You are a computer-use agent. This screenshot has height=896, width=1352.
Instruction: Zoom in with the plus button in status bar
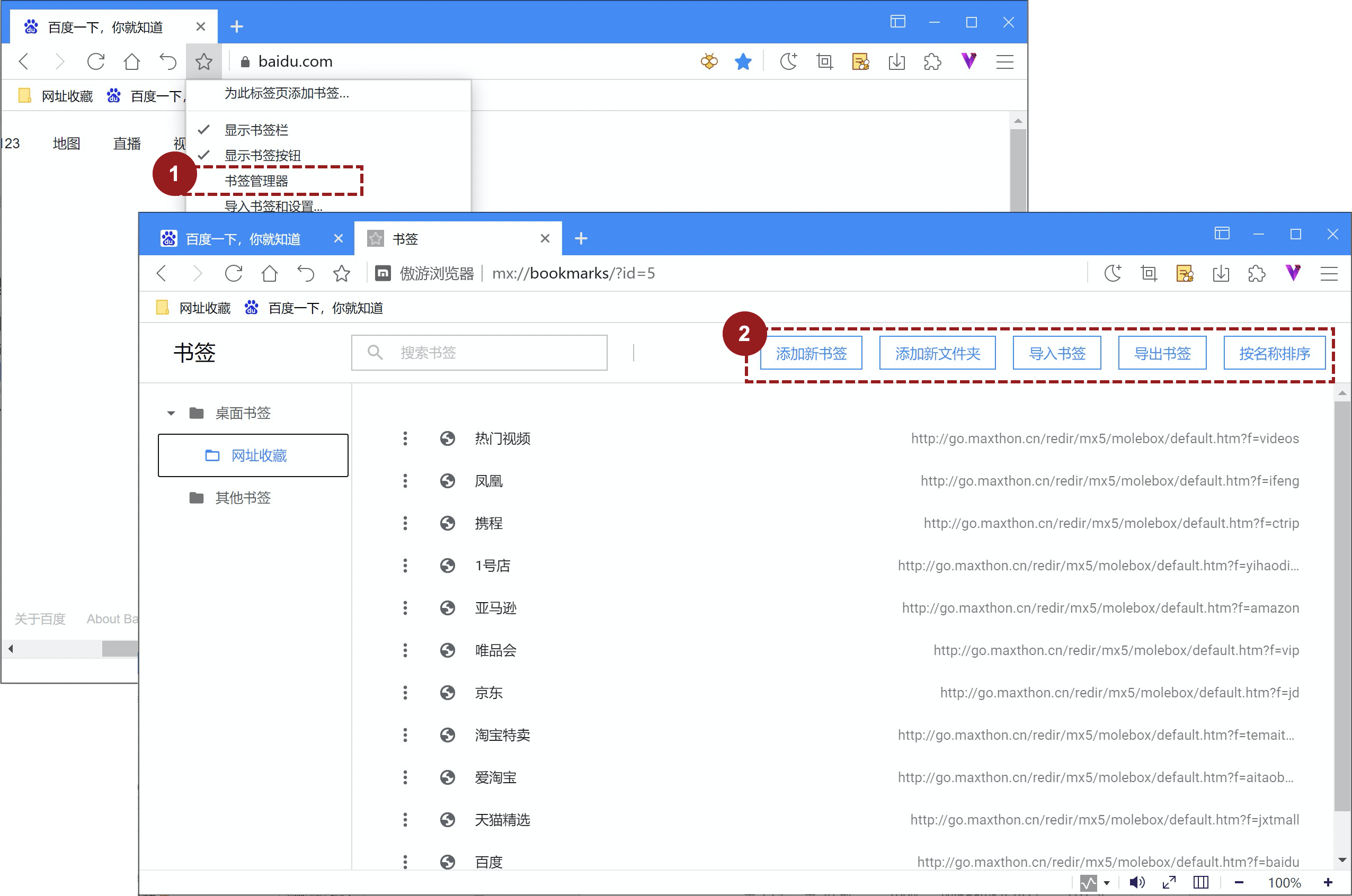point(1328,883)
